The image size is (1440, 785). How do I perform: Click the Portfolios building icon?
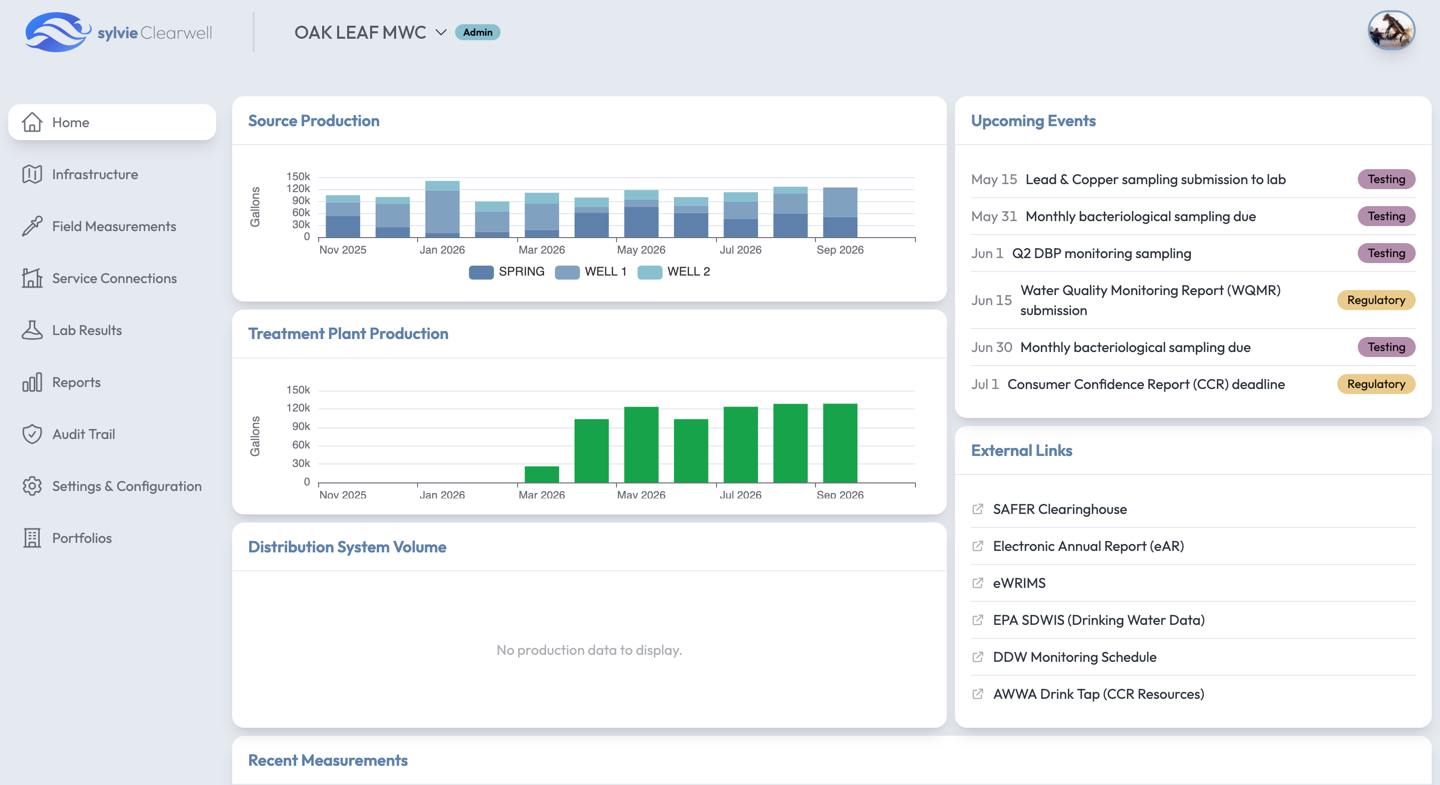coord(32,538)
